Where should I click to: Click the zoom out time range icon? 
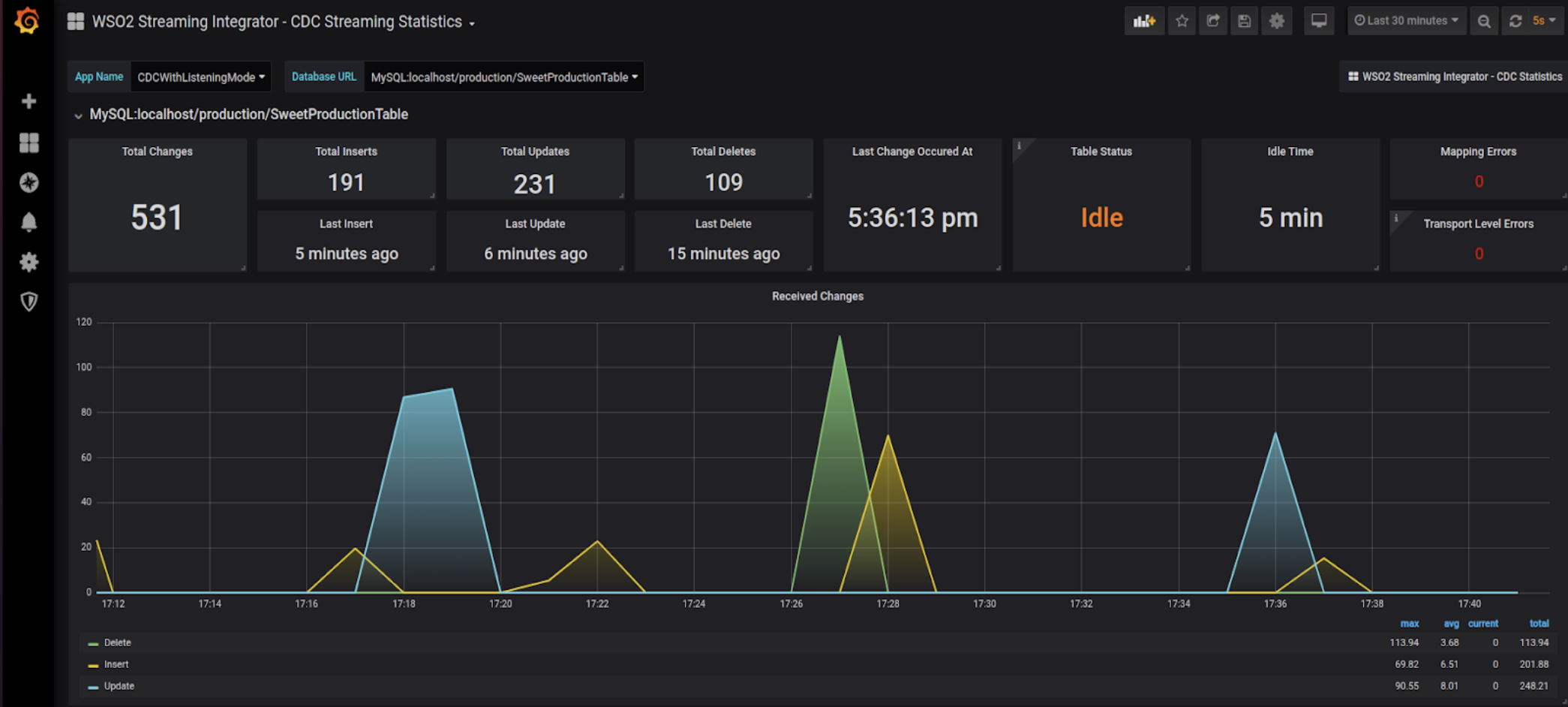[x=1484, y=21]
